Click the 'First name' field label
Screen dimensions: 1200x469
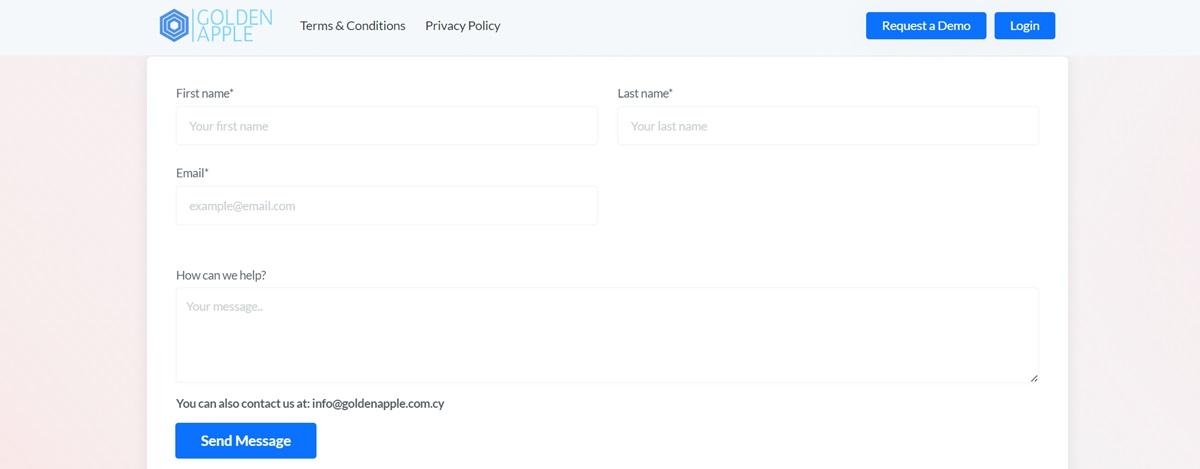pyautogui.click(x=202, y=93)
